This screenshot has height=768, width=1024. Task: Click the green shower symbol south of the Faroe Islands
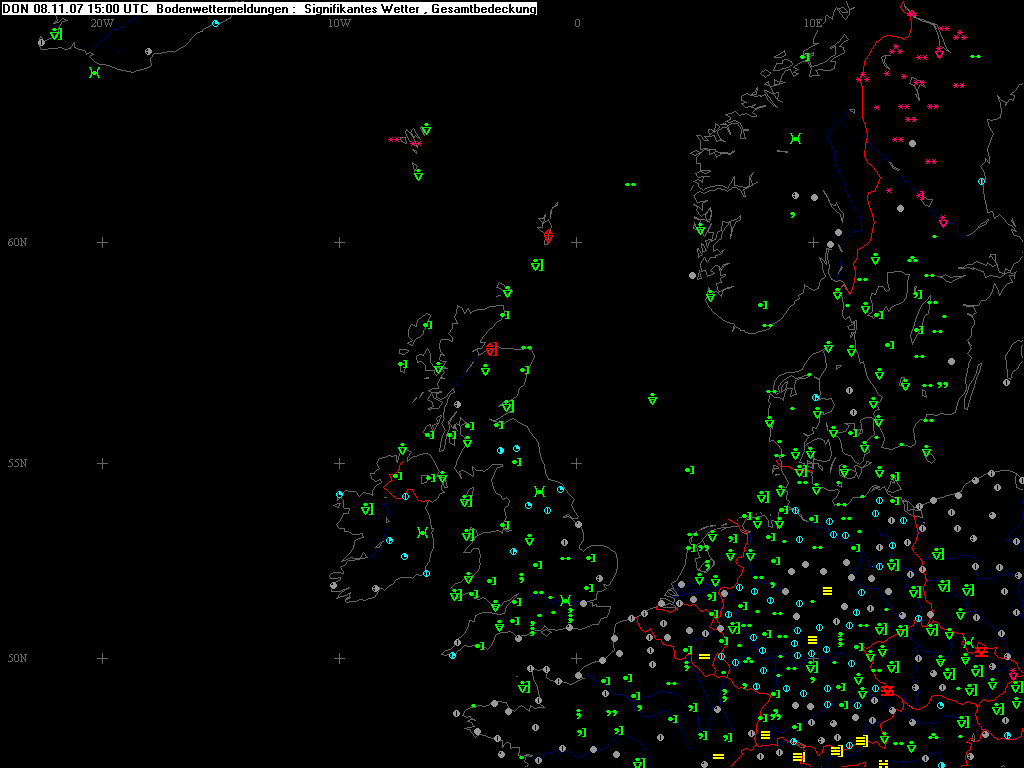(x=418, y=174)
